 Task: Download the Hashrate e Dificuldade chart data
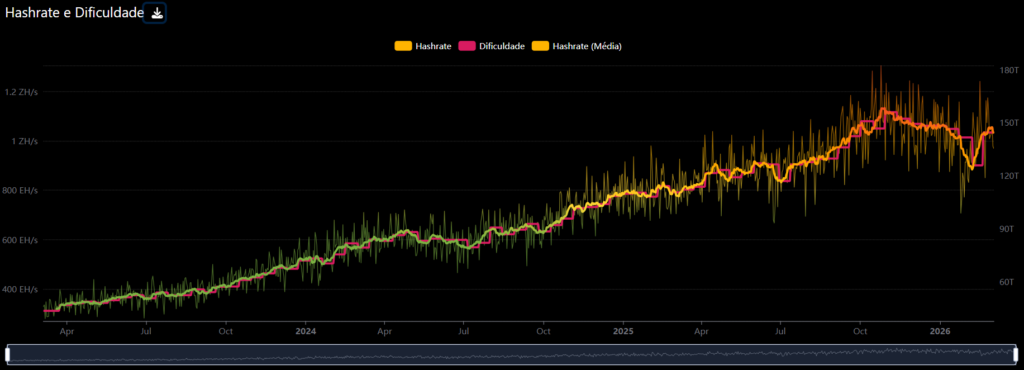pyautogui.click(x=157, y=13)
